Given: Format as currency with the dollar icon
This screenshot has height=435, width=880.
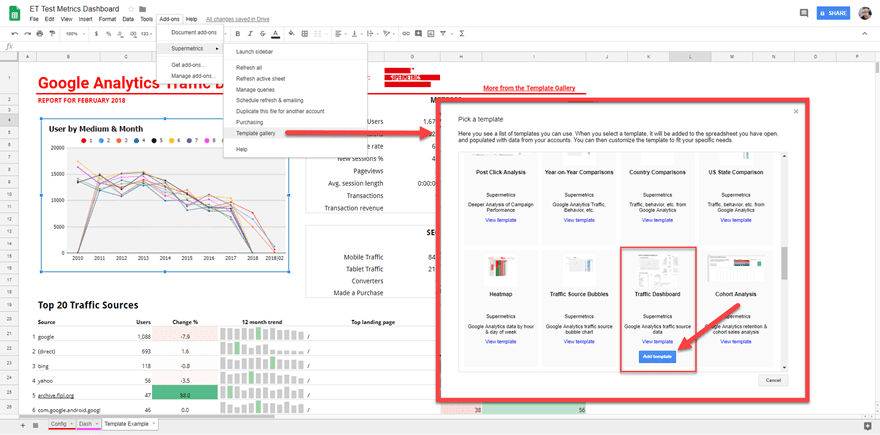Looking at the screenshot, I should (97, 34).
